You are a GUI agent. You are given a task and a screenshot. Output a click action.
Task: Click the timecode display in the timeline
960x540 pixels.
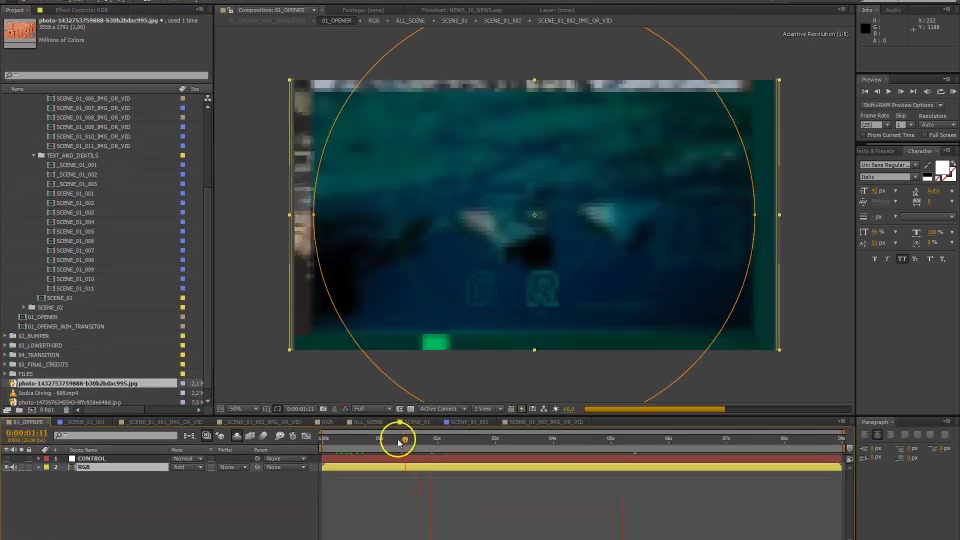tap(26, 434)
